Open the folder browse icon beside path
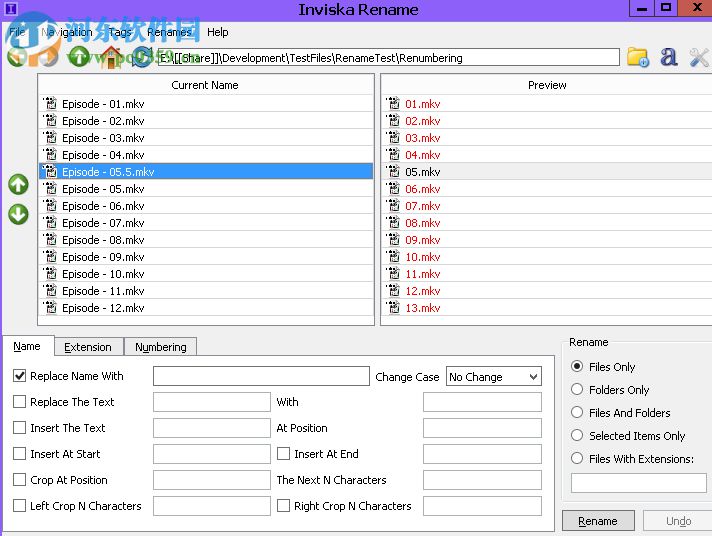Viewport: 712px width, 536px height. point(637,57)
